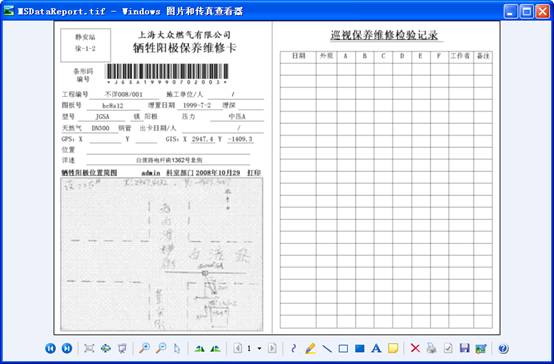Click the burial date value 1999-7-2

(197, 105)
